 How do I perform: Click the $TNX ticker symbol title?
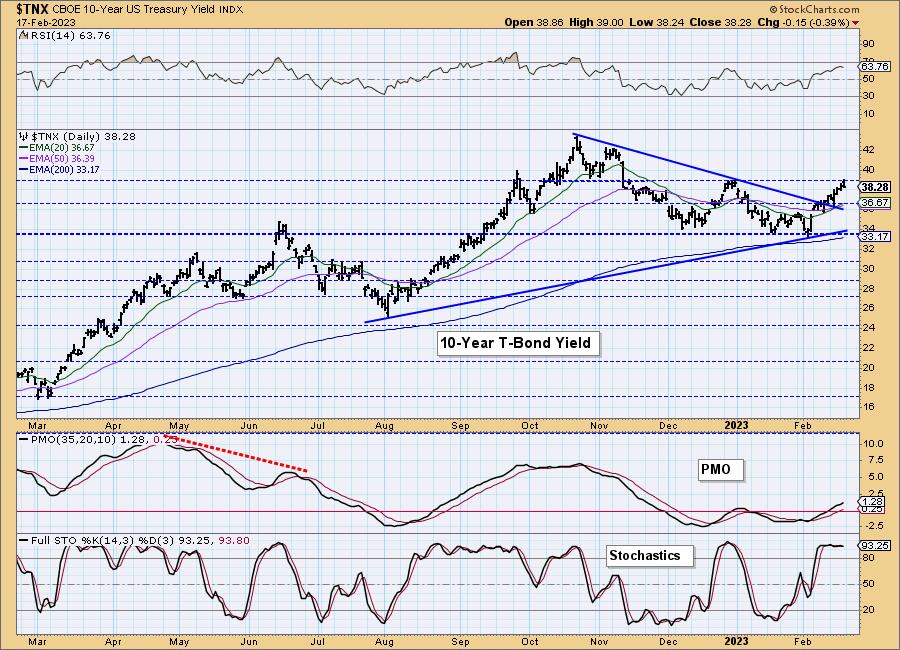[x=33, y=9]
